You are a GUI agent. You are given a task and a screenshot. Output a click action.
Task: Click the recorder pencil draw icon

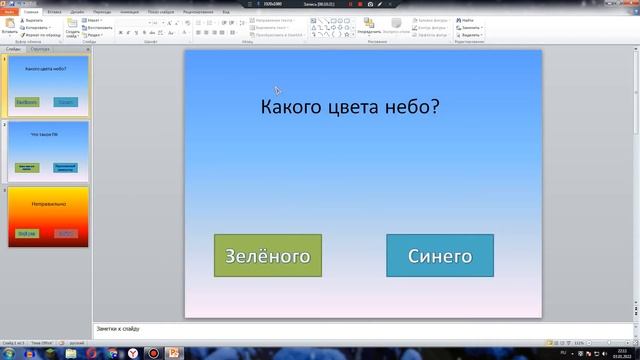click(x=380, y=4)
